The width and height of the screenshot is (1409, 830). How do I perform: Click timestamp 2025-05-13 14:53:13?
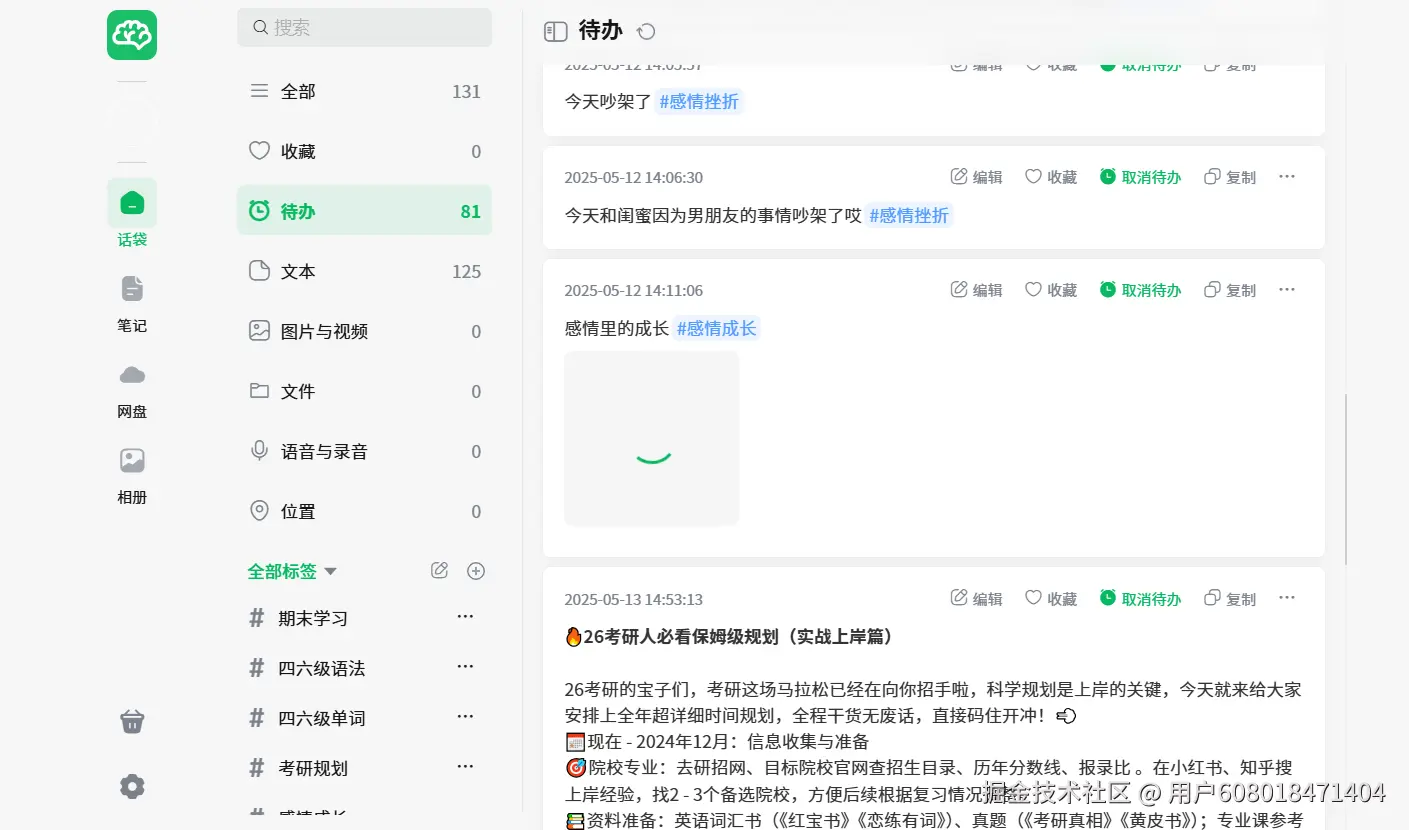(634, 599)
